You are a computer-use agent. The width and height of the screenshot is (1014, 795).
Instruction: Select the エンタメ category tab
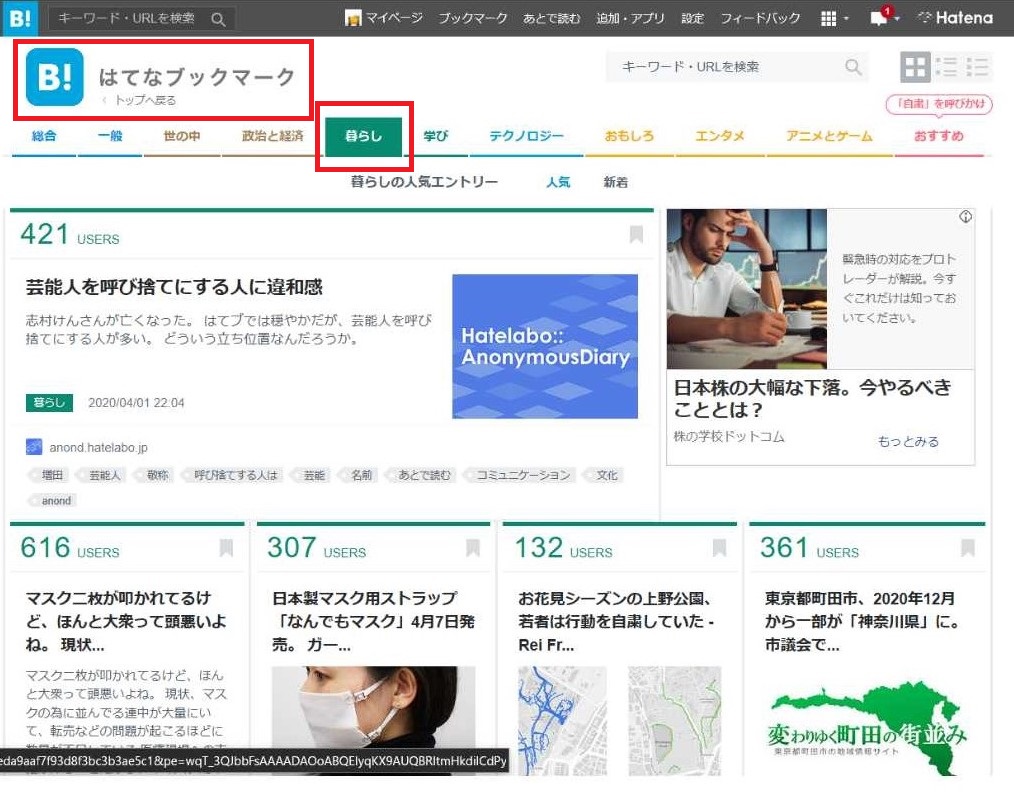(720, 136)
